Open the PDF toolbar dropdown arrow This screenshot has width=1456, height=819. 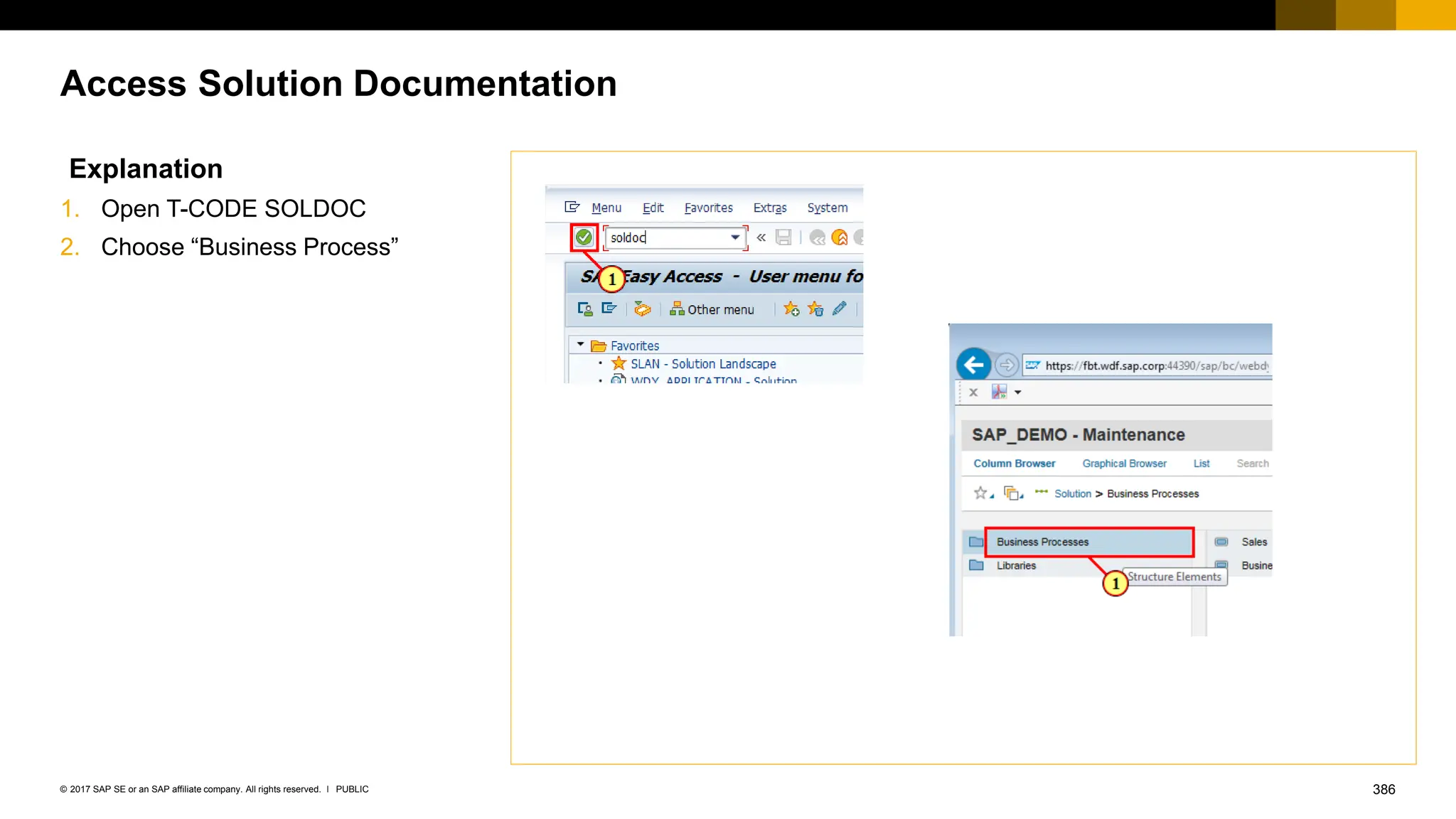point(1018,392)
